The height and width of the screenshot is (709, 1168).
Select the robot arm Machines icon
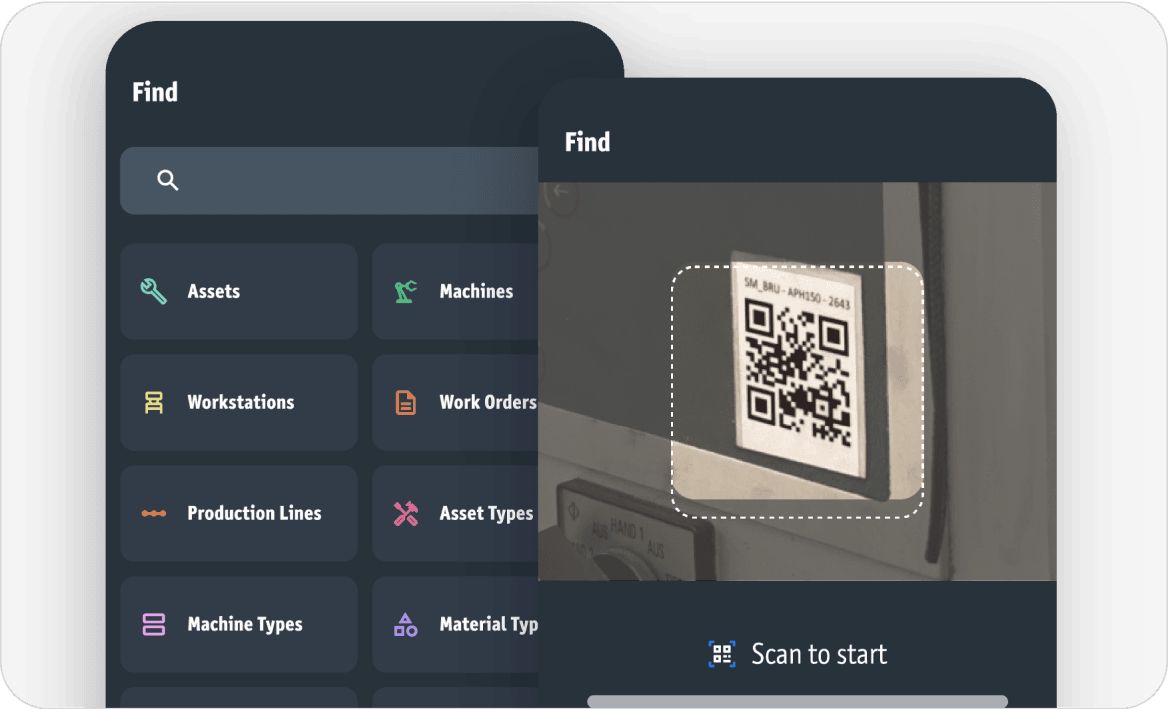pyautogui.click(x=406, y=291)
